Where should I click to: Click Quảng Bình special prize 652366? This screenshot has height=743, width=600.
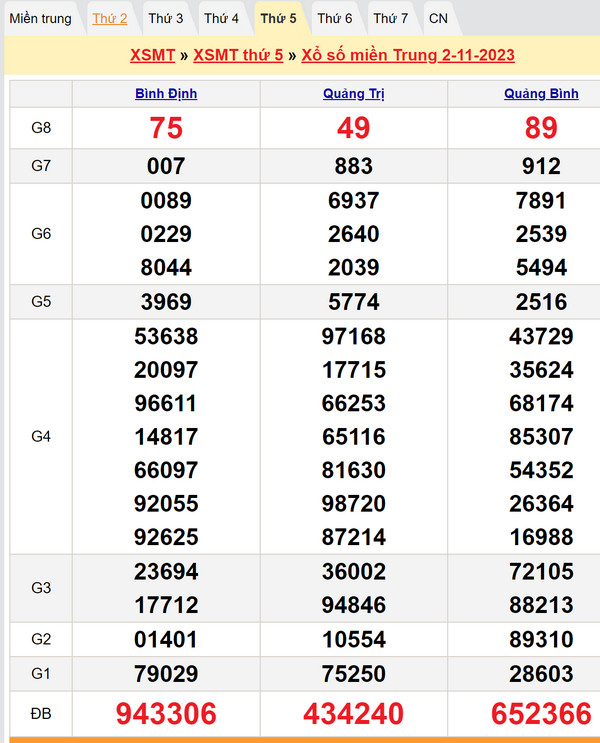coord(541,713)
